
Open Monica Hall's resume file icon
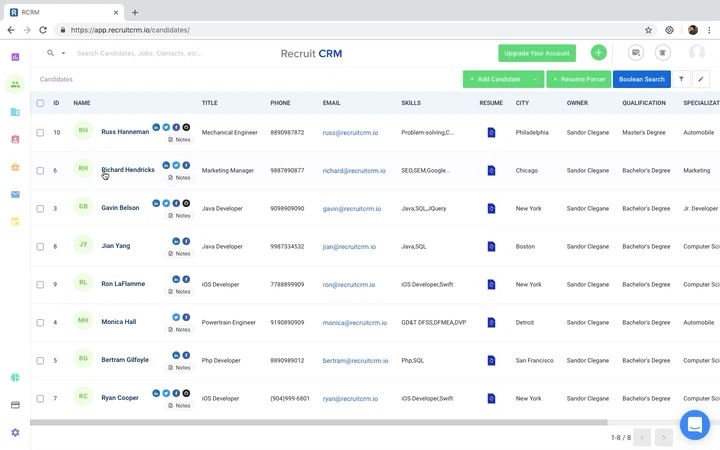click(491, 322)
